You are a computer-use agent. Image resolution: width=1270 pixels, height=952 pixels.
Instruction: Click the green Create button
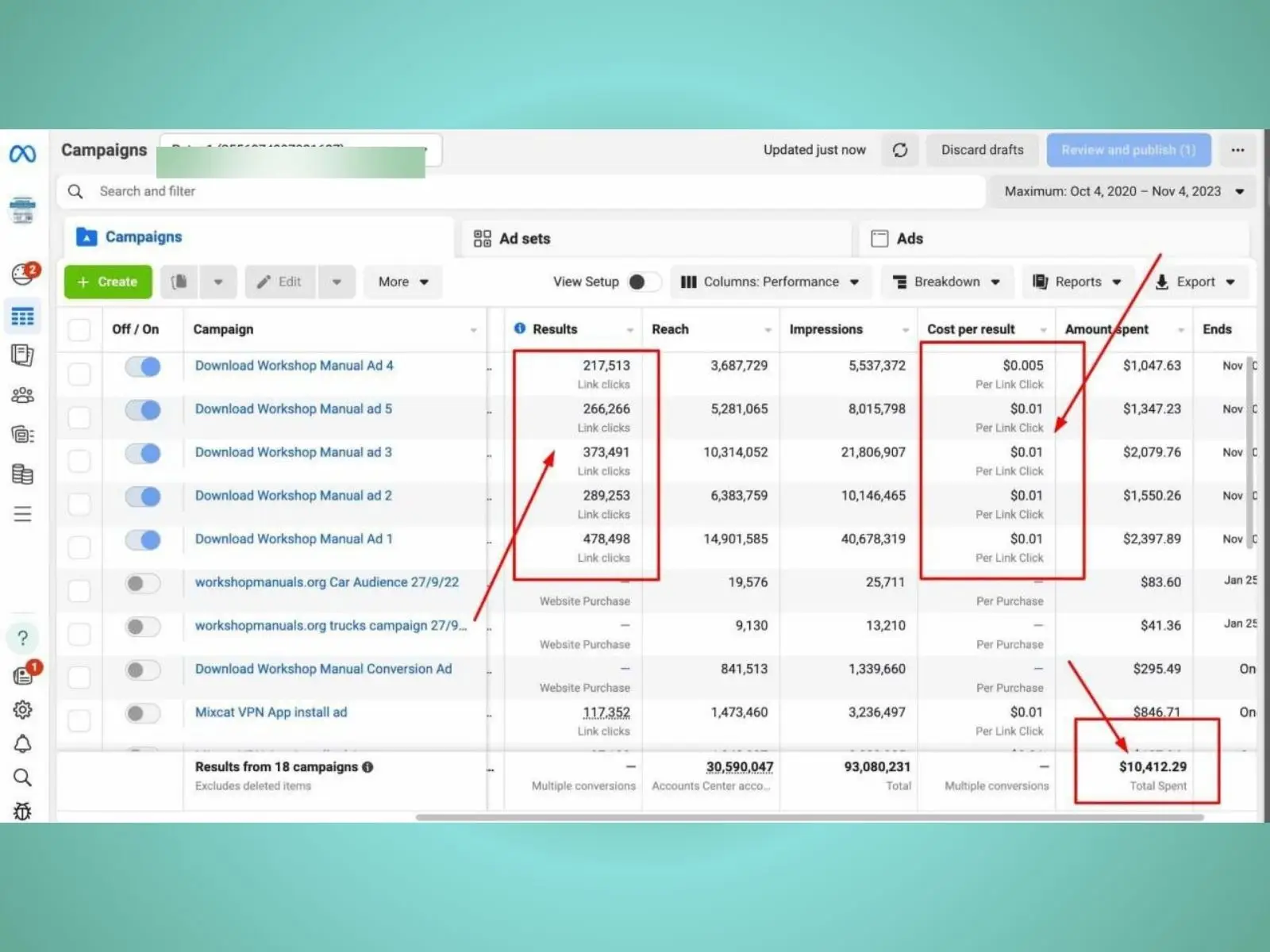(108, 282)
